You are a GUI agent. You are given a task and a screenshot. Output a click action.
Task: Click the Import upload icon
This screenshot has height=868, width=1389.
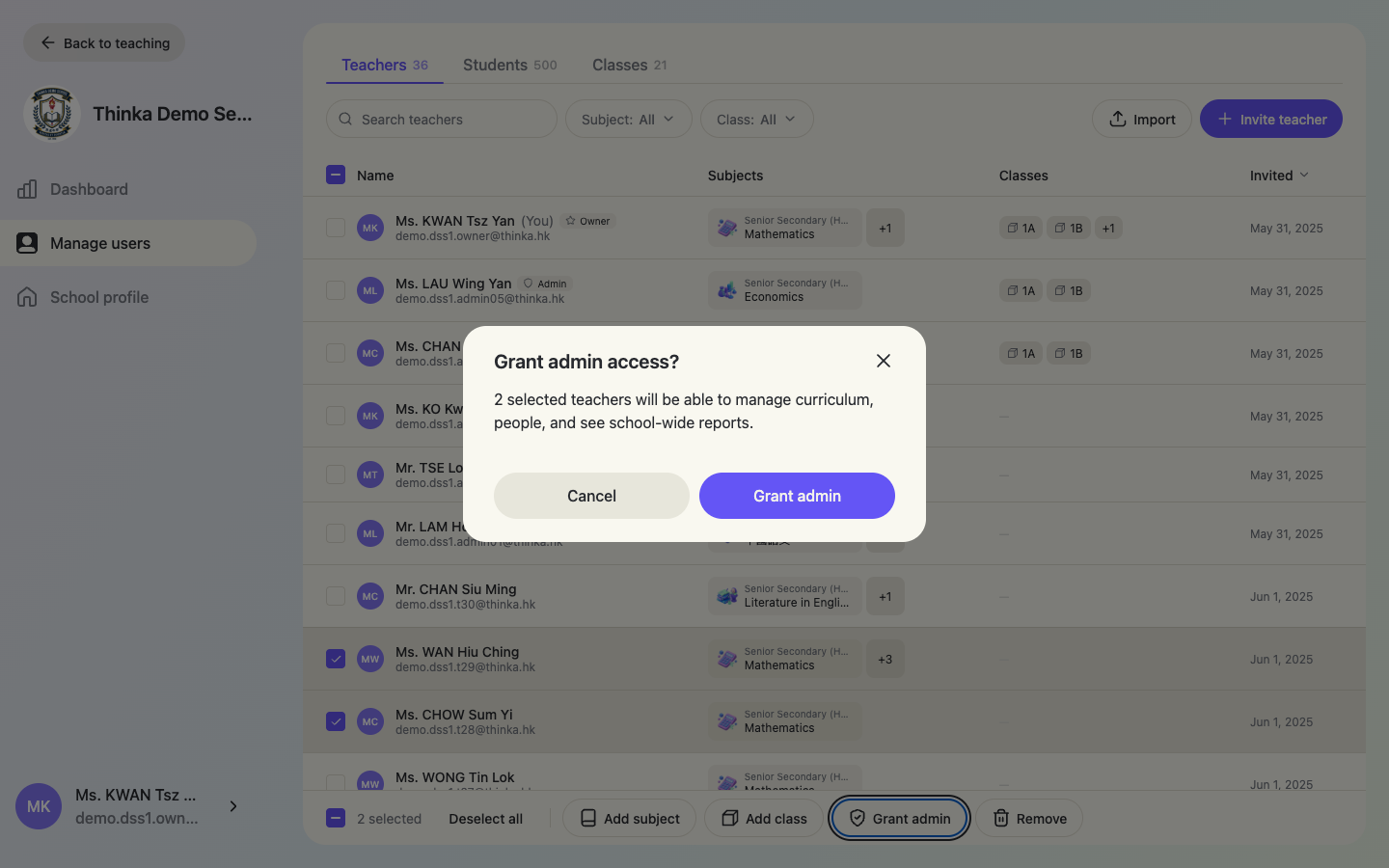[x=1117, y=119]
